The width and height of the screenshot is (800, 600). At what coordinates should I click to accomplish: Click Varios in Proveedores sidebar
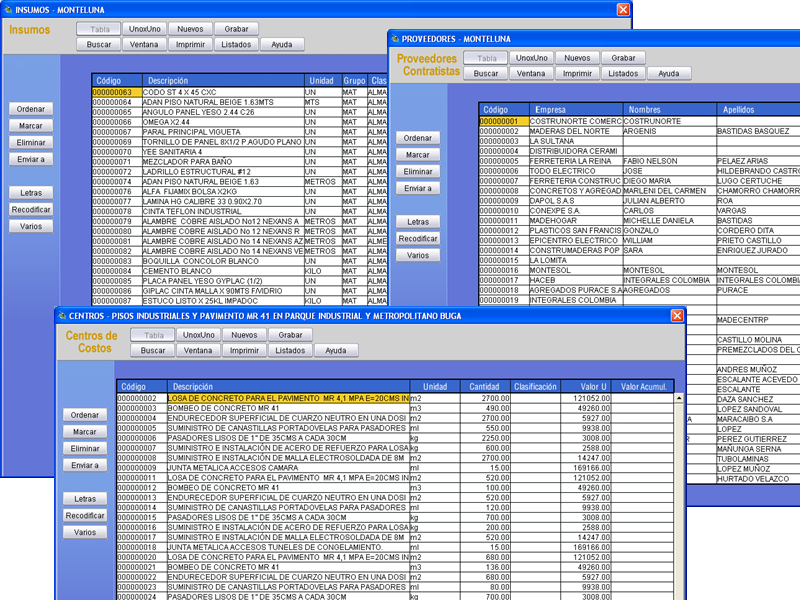pyautogui.click(x=418, y=256)
